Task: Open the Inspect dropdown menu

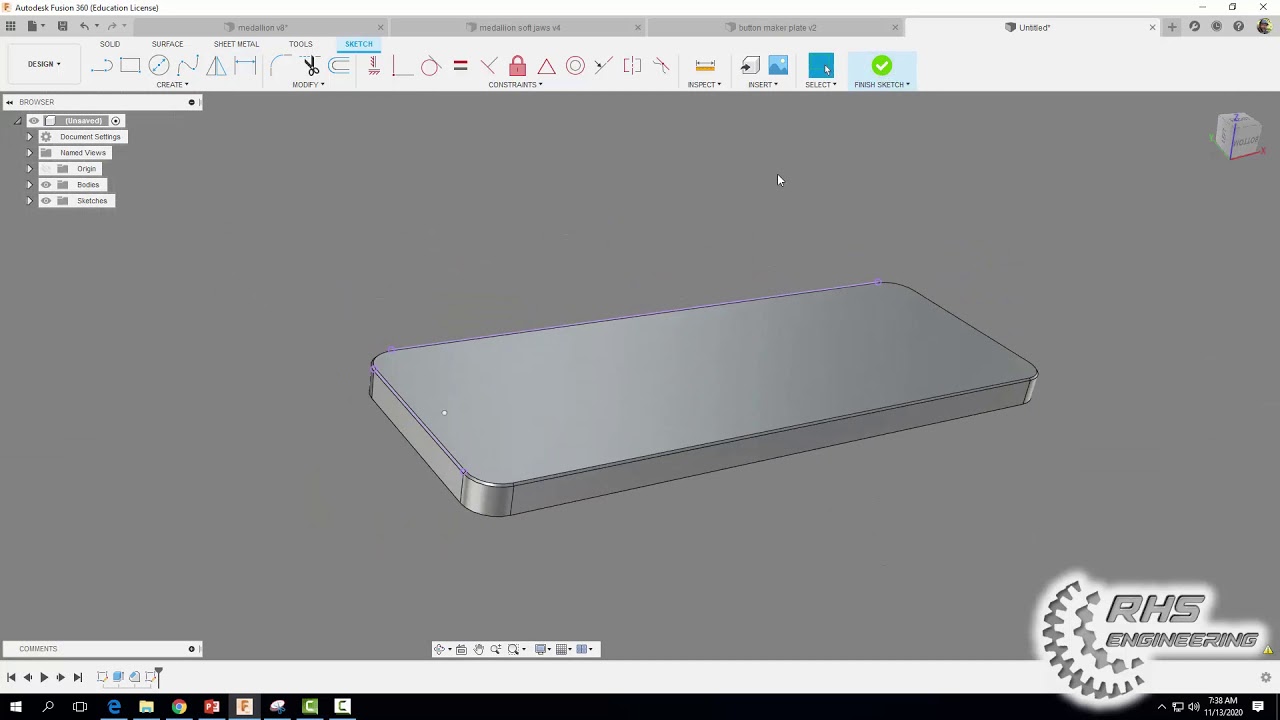Action: (704, 85)
